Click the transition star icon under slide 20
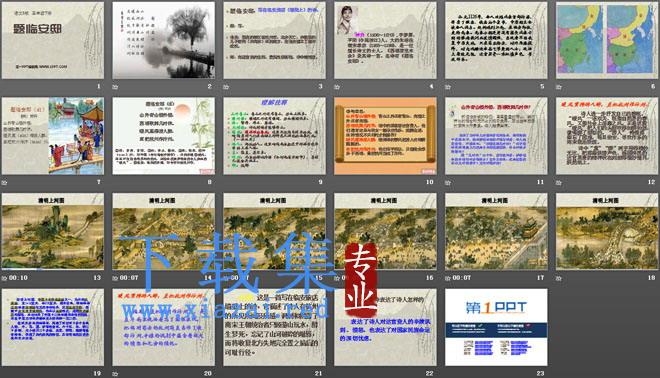660x378 pixels. point(115,374)
